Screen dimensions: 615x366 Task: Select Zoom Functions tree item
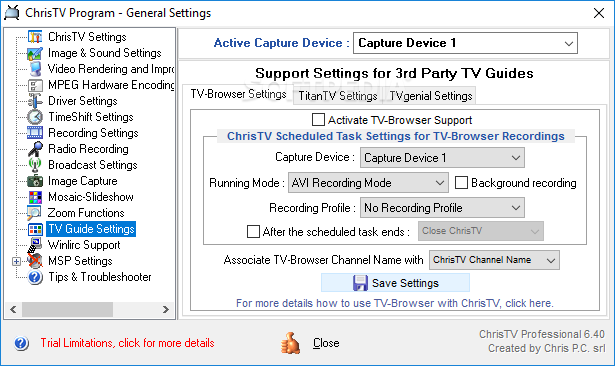[86, 213]
